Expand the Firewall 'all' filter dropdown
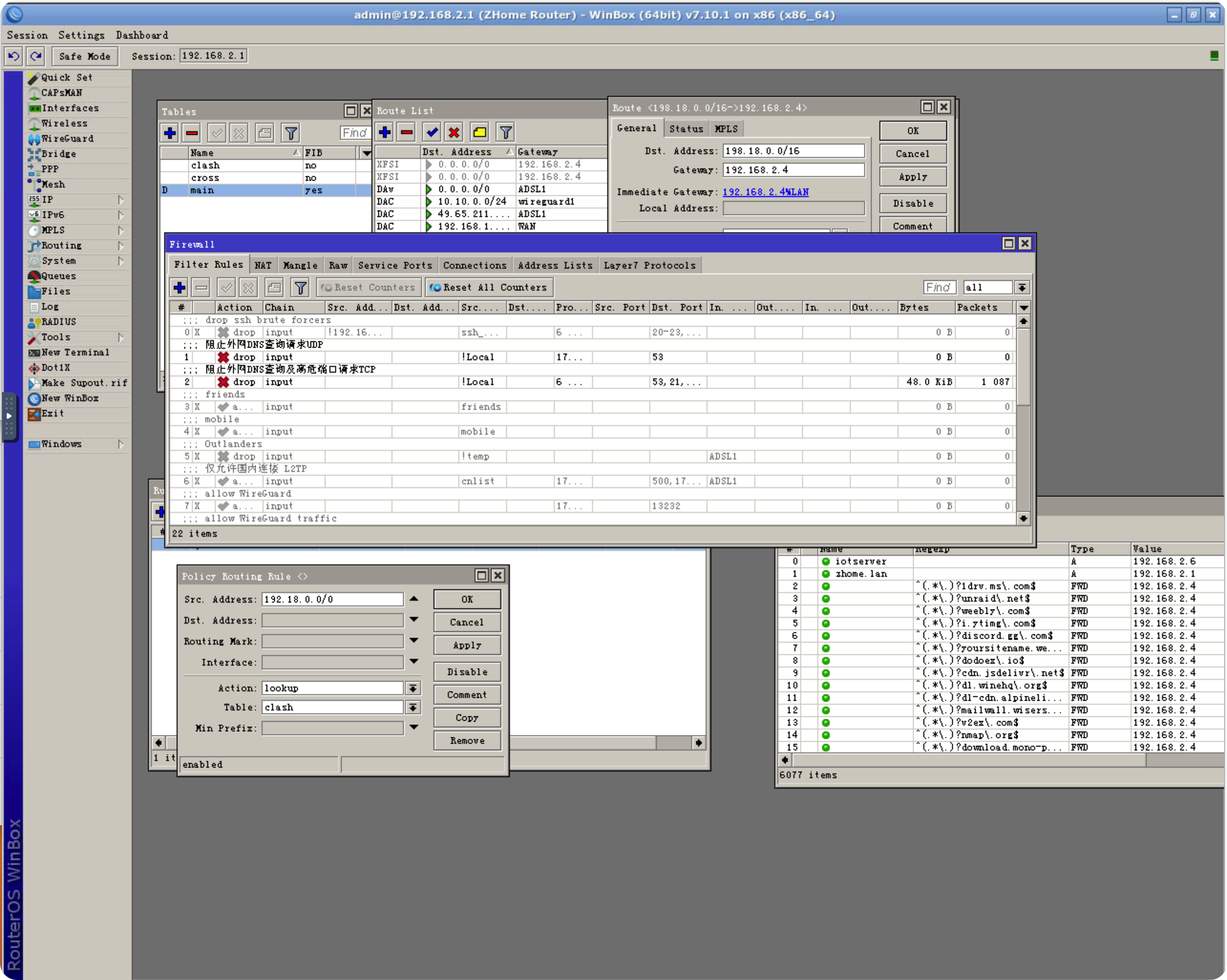The width and height of the screenshot is (1227, 980). tap(1022, 288)
